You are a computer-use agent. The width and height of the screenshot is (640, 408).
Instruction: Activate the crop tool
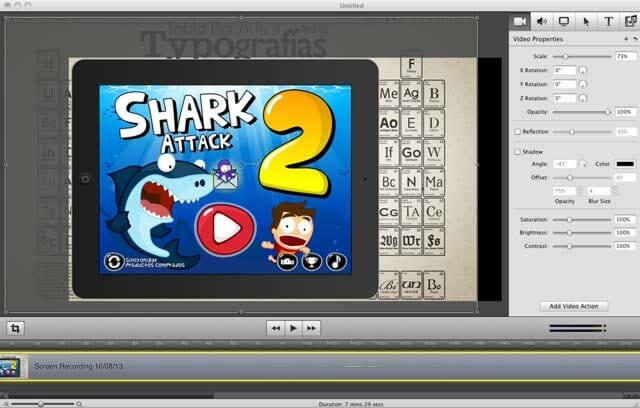tap(16, 328)
